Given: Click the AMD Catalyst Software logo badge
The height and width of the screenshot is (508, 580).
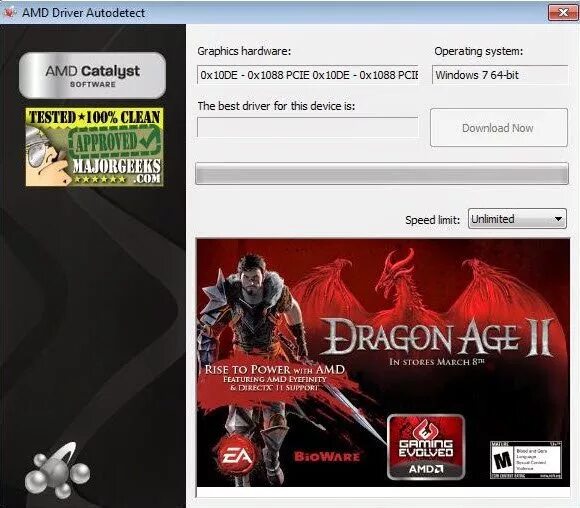Looking at the screenshot, I should (92, 75).
